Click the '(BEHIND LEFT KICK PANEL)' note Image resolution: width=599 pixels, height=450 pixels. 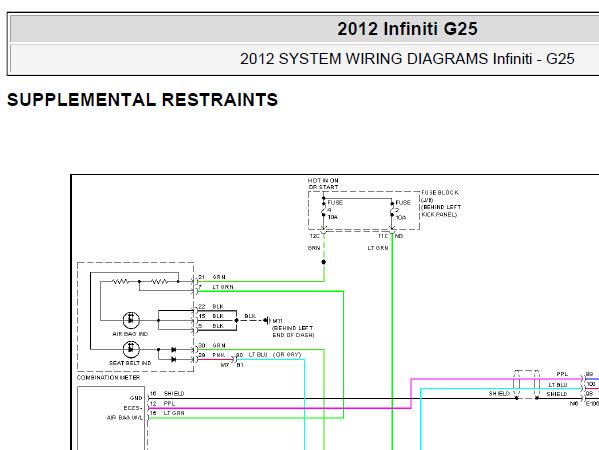click(x=441, y=211)
